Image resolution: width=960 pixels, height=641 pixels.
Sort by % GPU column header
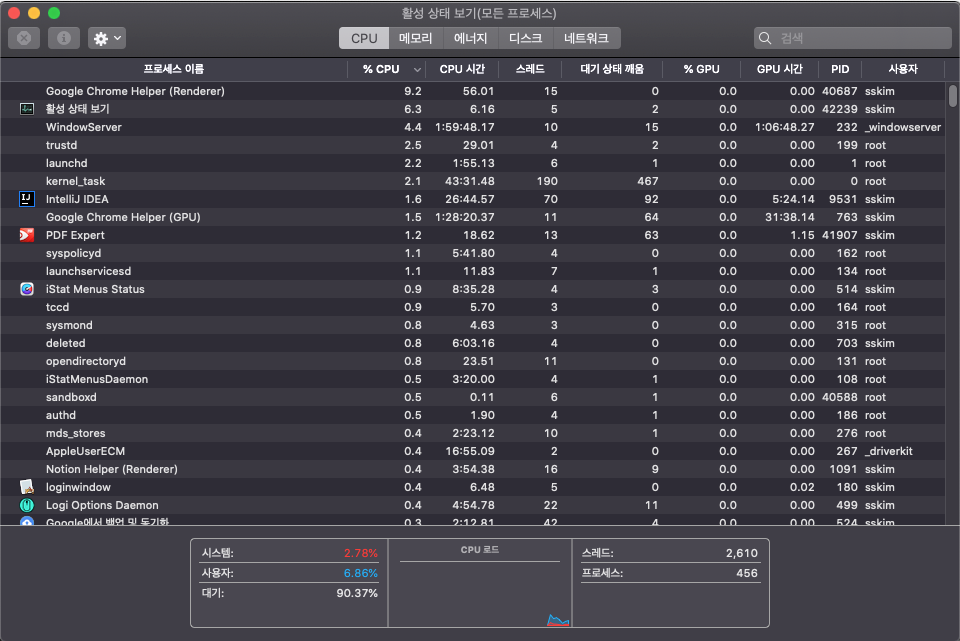702,69
